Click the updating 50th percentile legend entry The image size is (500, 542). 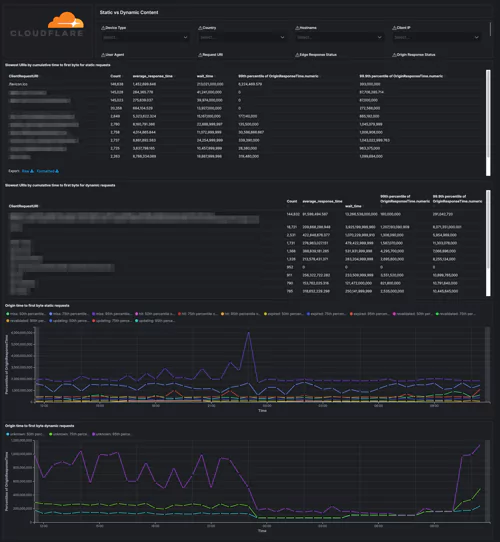coord(69,321)
